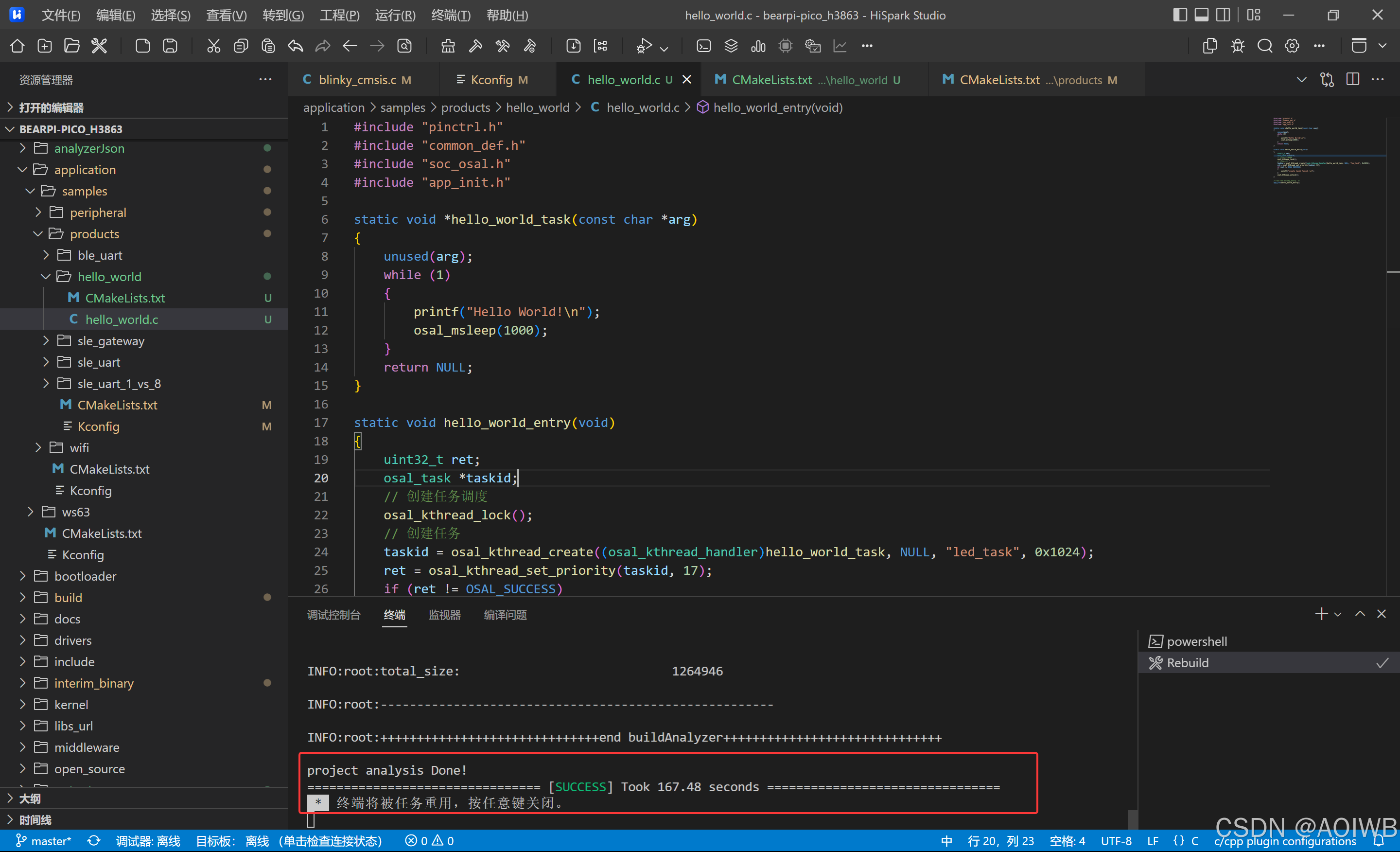This screenshot has height=852, width=1400.
Task: Click the chip icon in toolbar
Action: [785, 46]
